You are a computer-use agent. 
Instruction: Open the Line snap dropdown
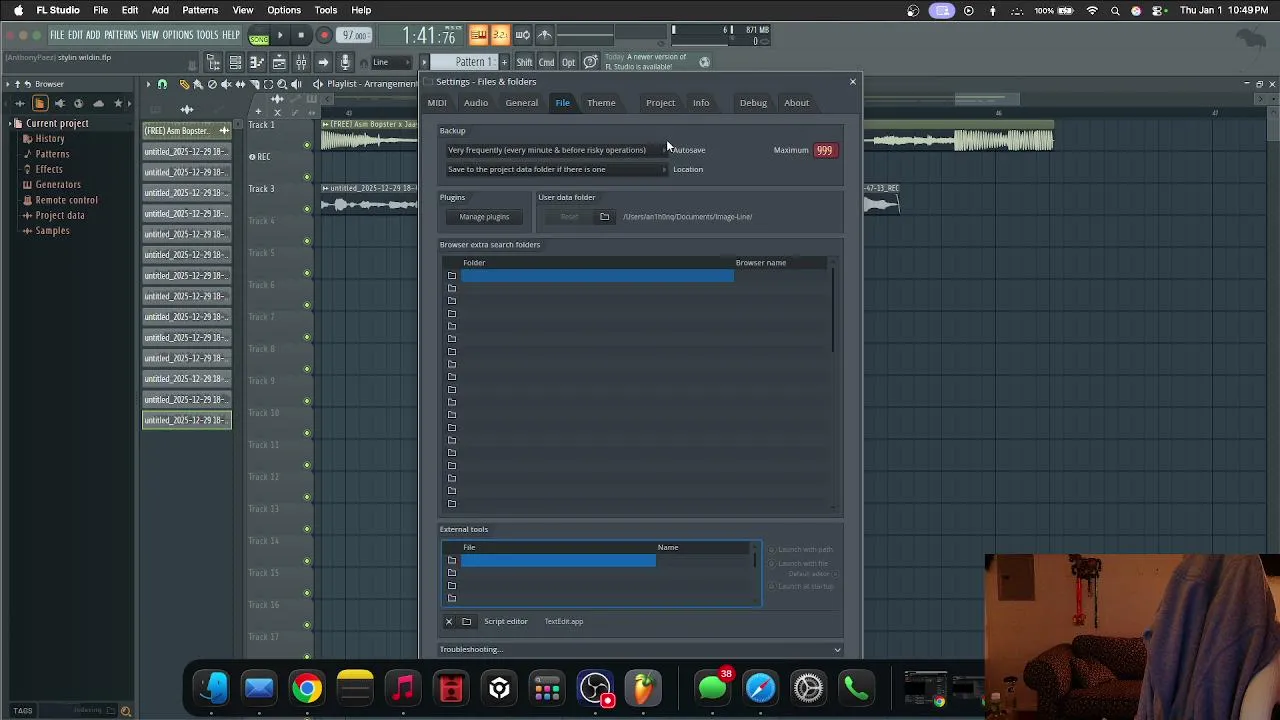pyautogui.click(x=390, y=63)
